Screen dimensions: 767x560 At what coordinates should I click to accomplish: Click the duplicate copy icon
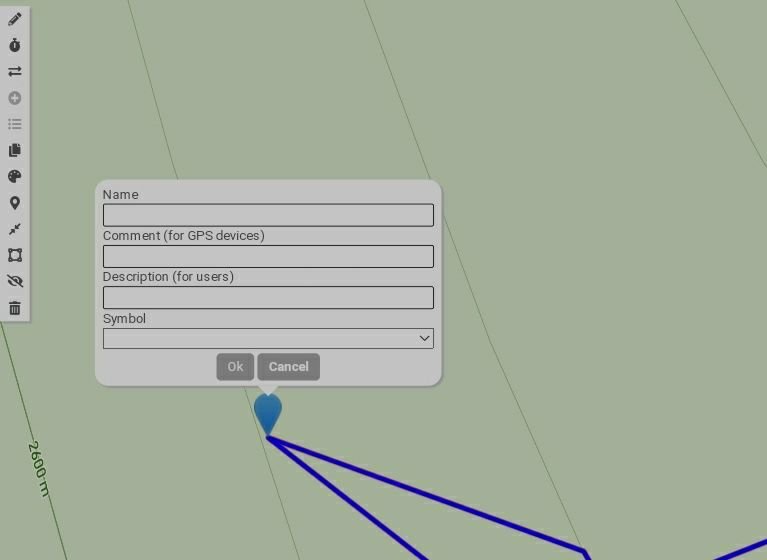coord(15,150)
